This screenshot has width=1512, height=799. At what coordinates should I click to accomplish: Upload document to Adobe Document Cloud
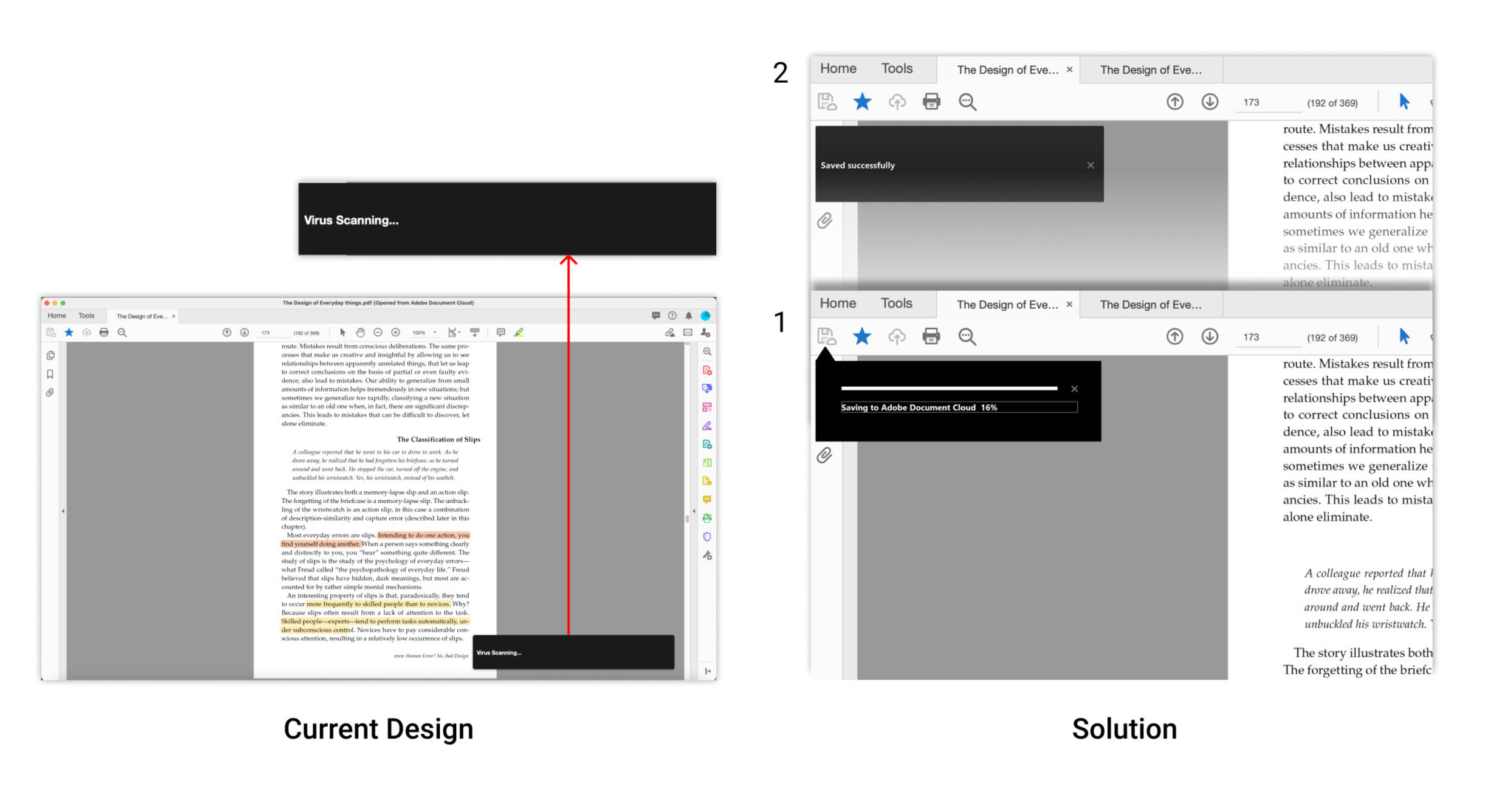(86, 333)
